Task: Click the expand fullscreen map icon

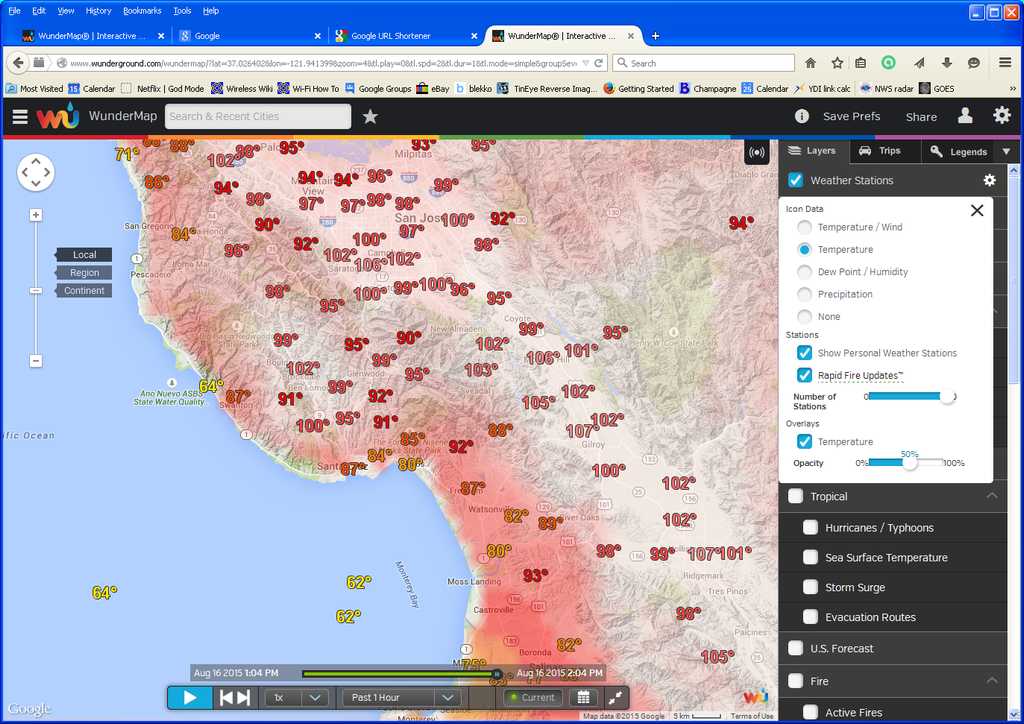Action: click(615, 697)
